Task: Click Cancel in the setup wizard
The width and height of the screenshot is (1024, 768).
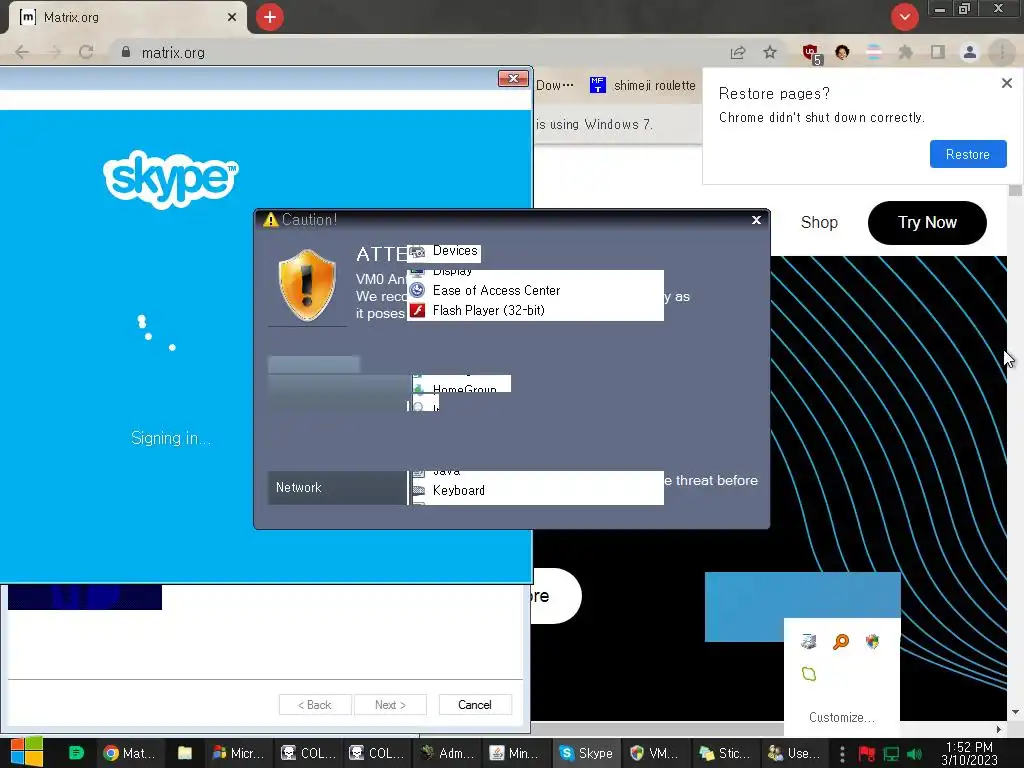Action: (x=475, y=705)
